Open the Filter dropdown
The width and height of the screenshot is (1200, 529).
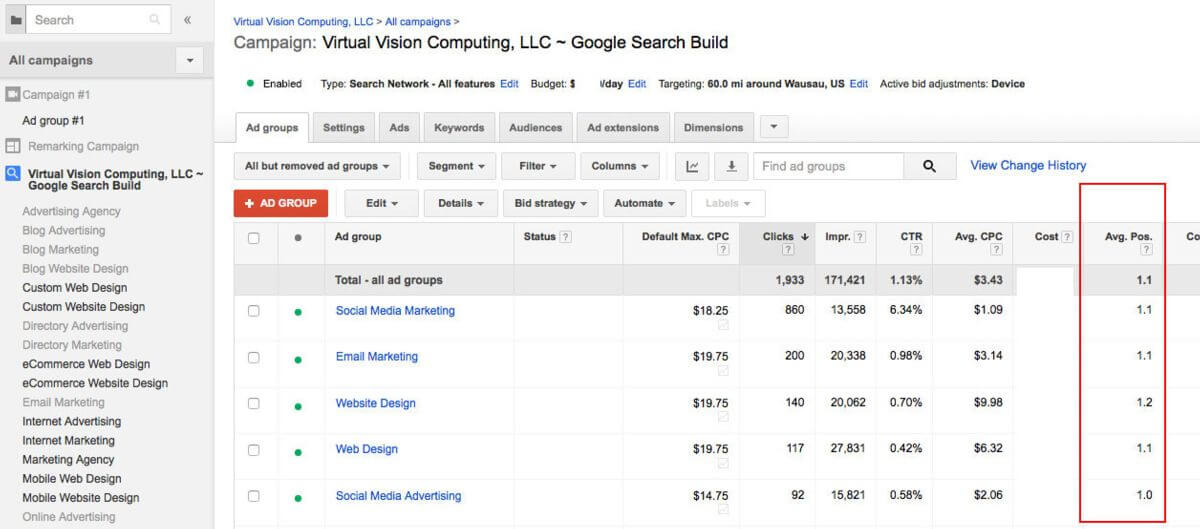pyautogui.click(x=538, y=166)
